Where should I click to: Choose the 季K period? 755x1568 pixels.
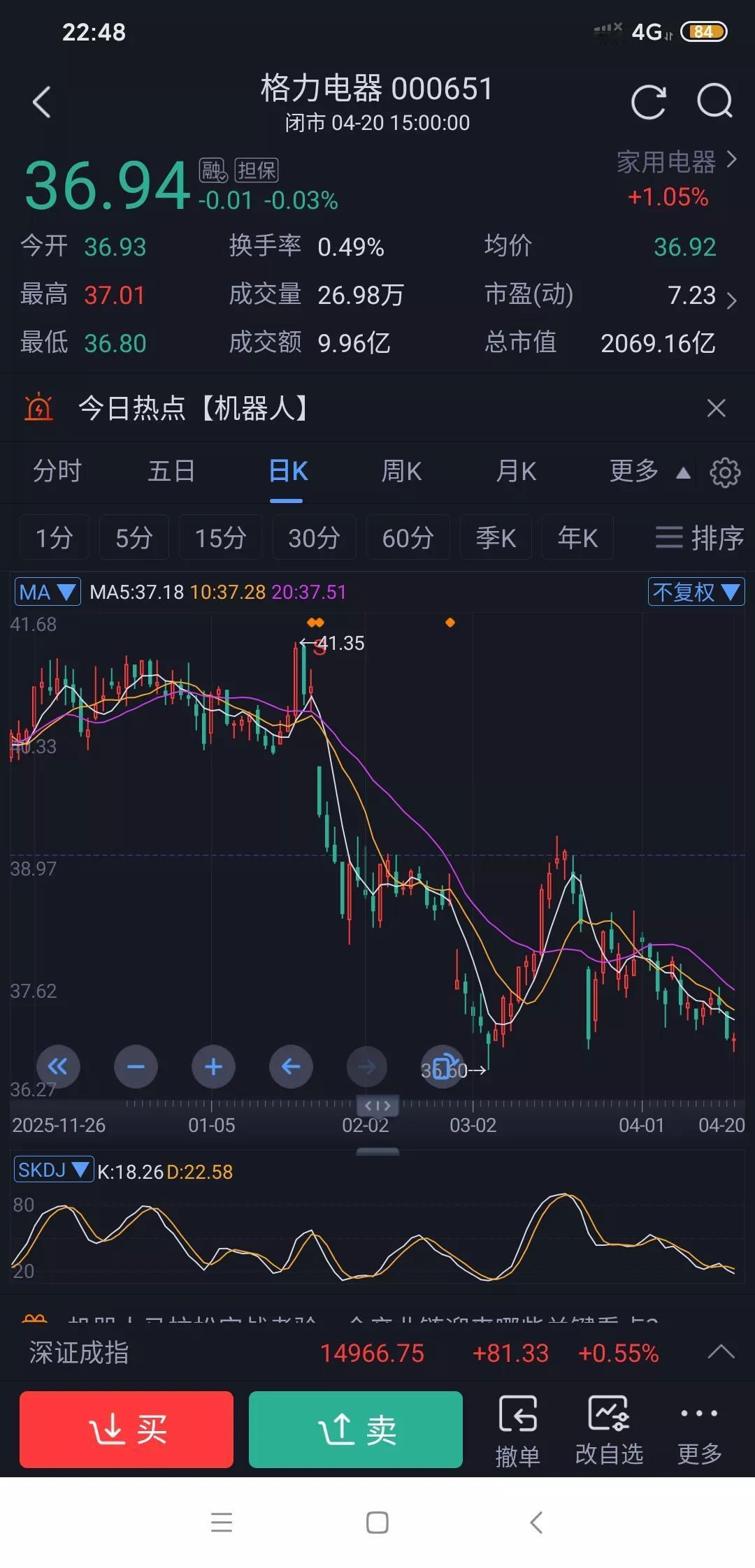click(496, 537)
